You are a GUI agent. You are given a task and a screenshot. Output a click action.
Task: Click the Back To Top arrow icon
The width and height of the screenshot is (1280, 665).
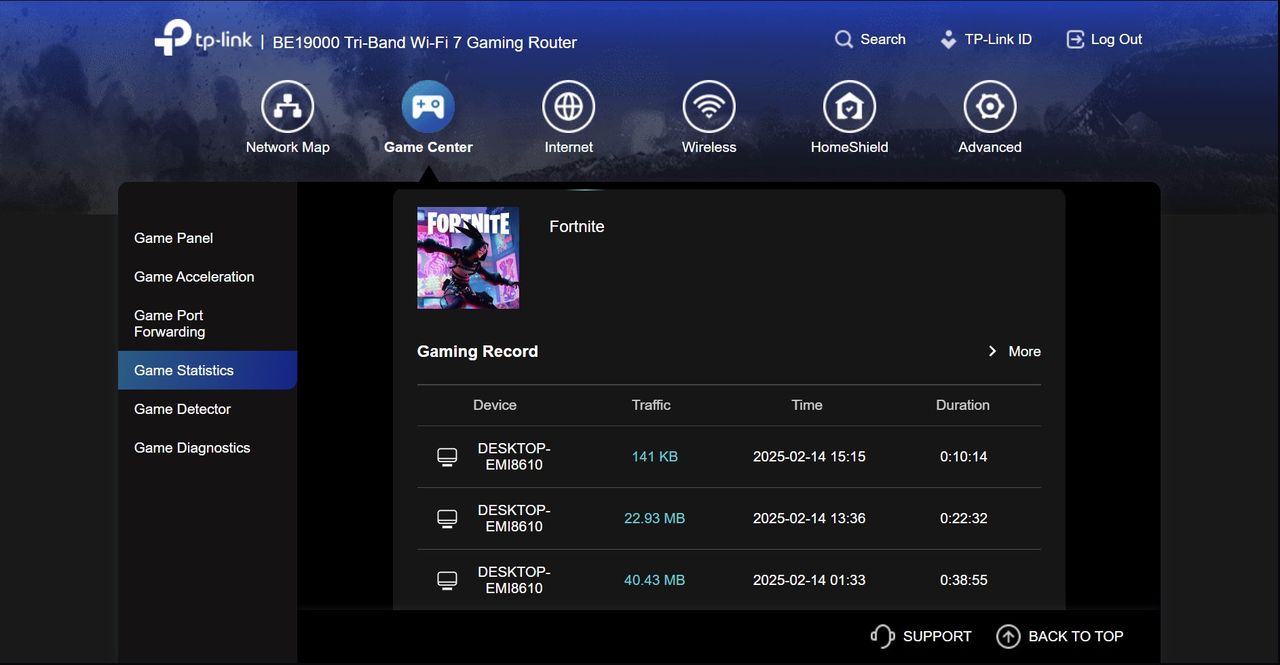(x=1008, y=636)
